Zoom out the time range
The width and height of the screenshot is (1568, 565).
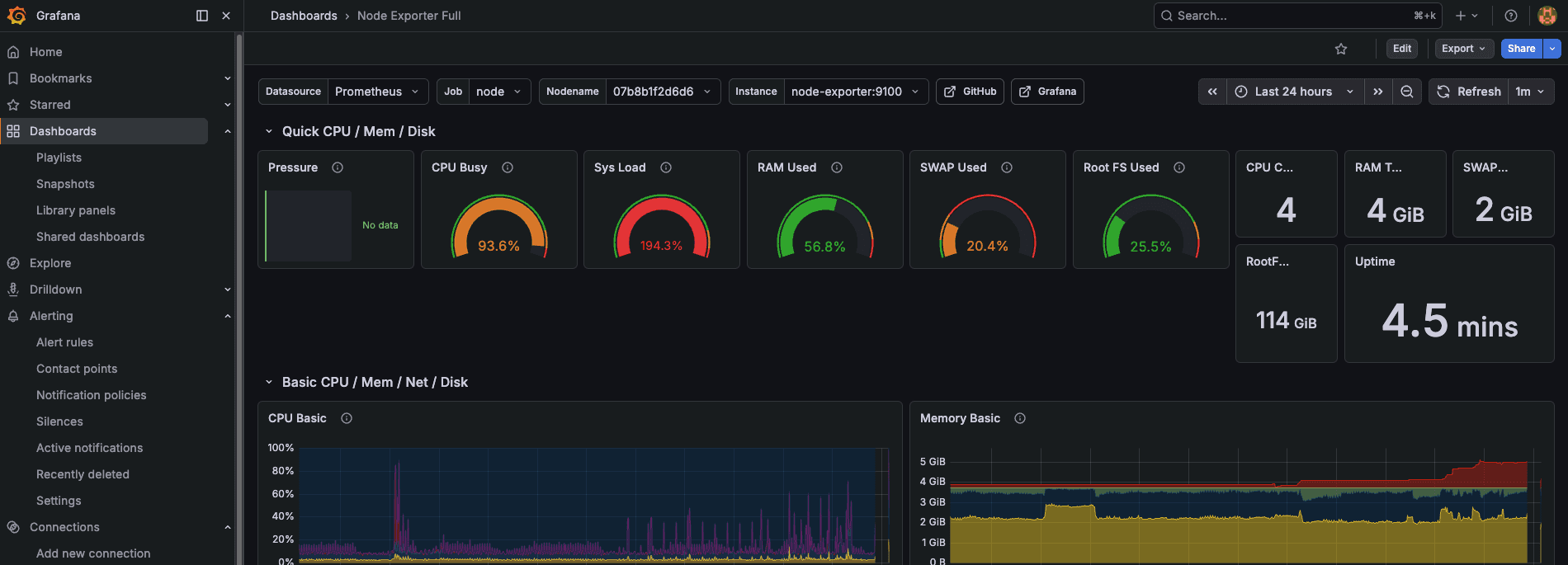(1407, 92)
